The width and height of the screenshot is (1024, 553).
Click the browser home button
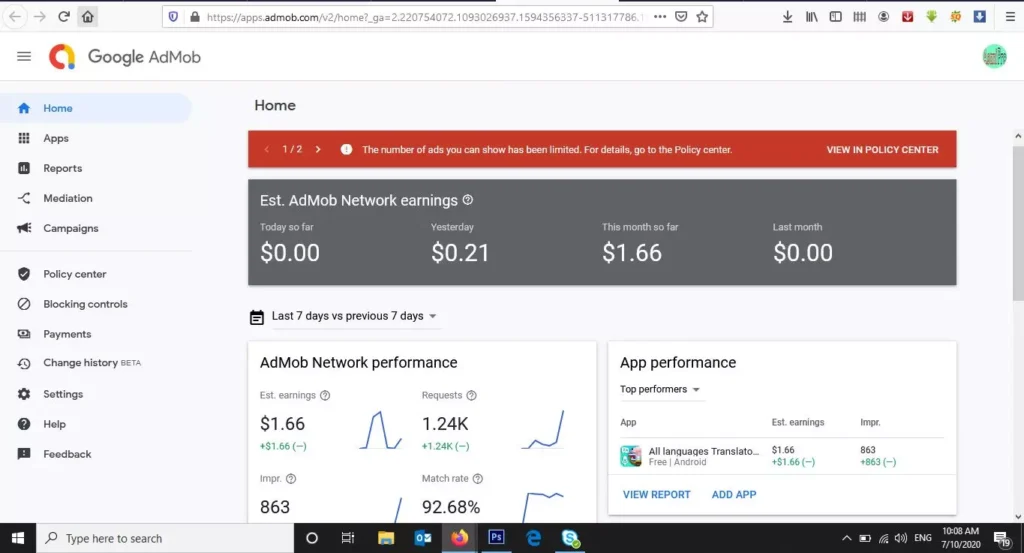coord(88,17)
